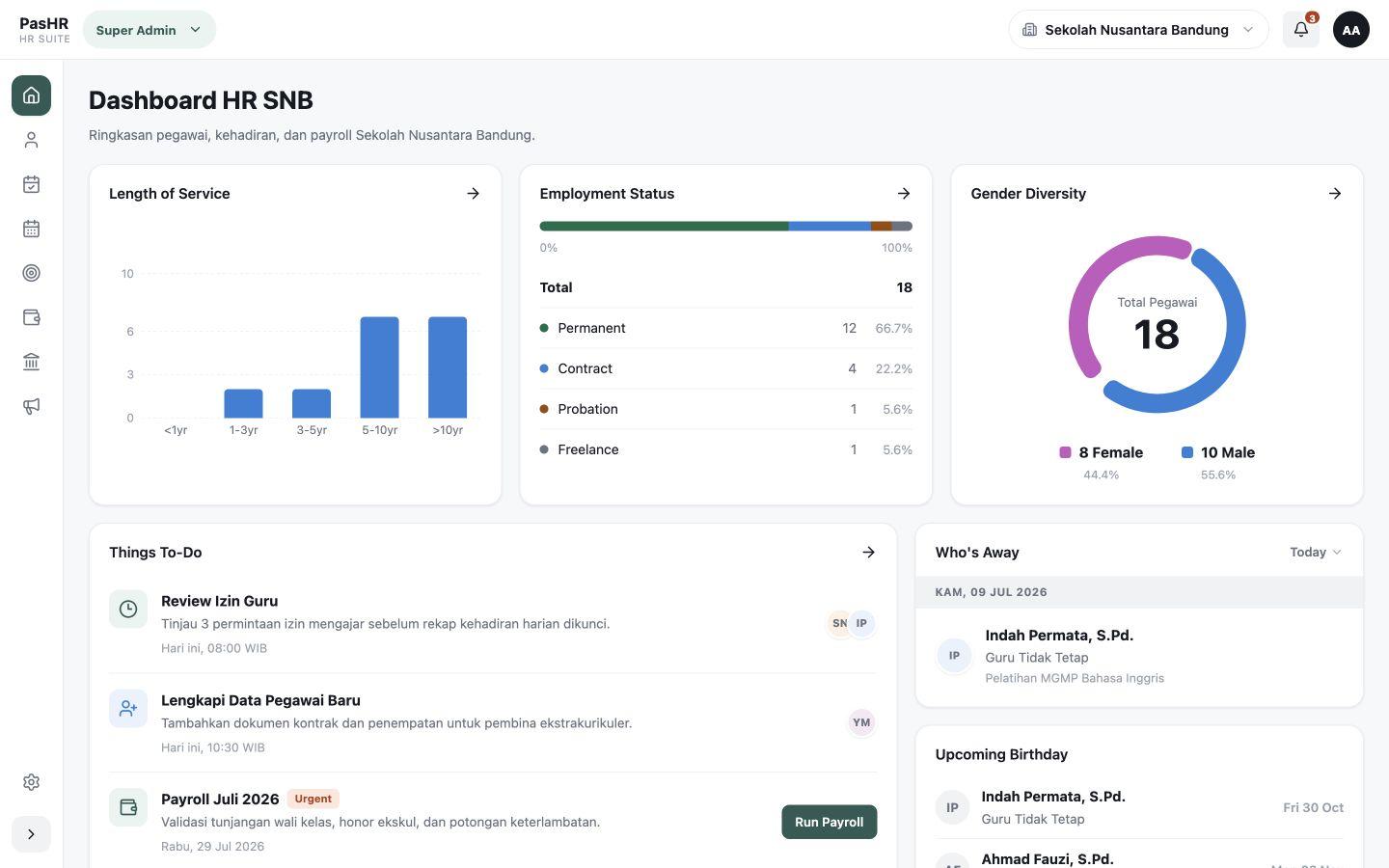1389x868 pixels.
Task: Open Indah Permata in Who's Away
Action: [1139, 656]
